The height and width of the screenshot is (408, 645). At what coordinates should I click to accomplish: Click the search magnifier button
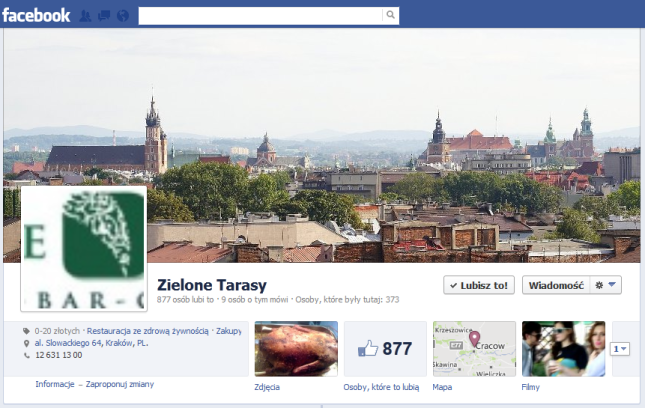point(390,15)
